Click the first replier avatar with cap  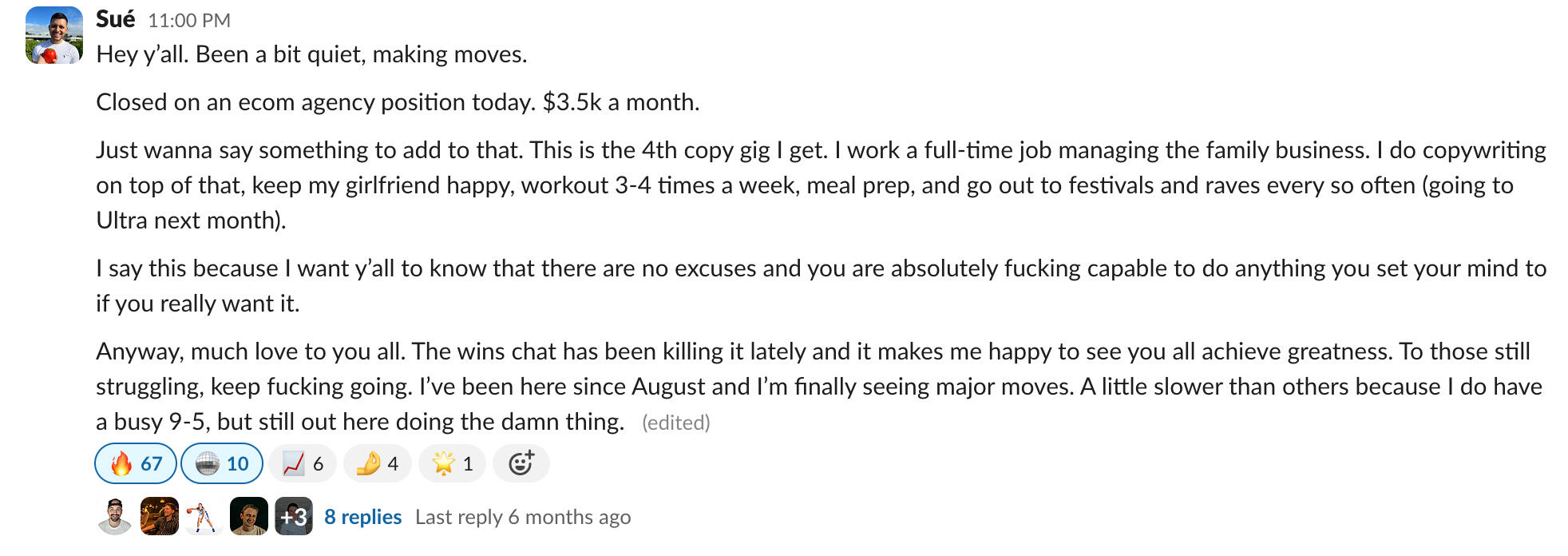click(115, 517)
